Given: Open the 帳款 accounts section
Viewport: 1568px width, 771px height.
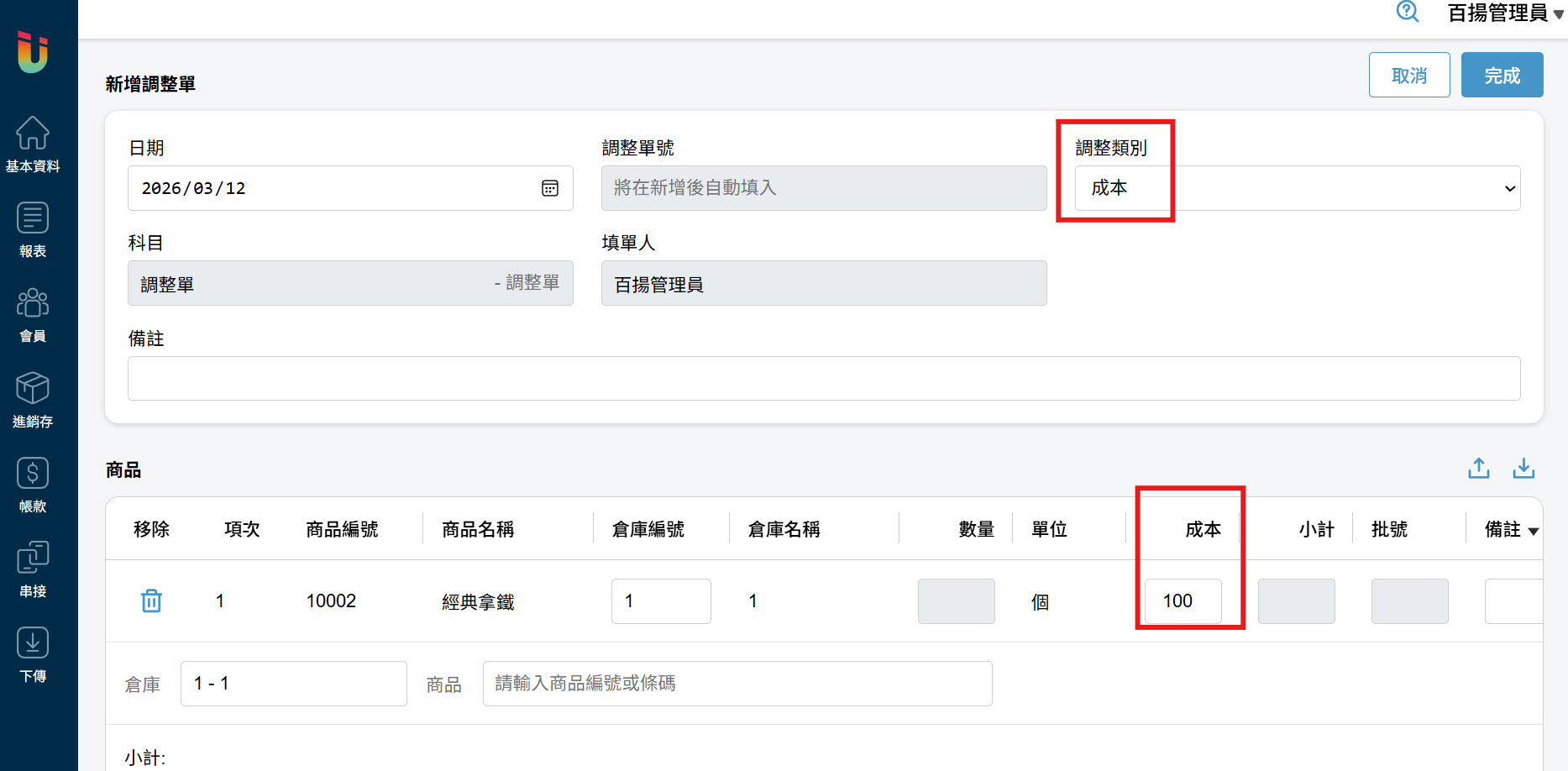Looking at the screenshot, I should click(x=33, y=484).
